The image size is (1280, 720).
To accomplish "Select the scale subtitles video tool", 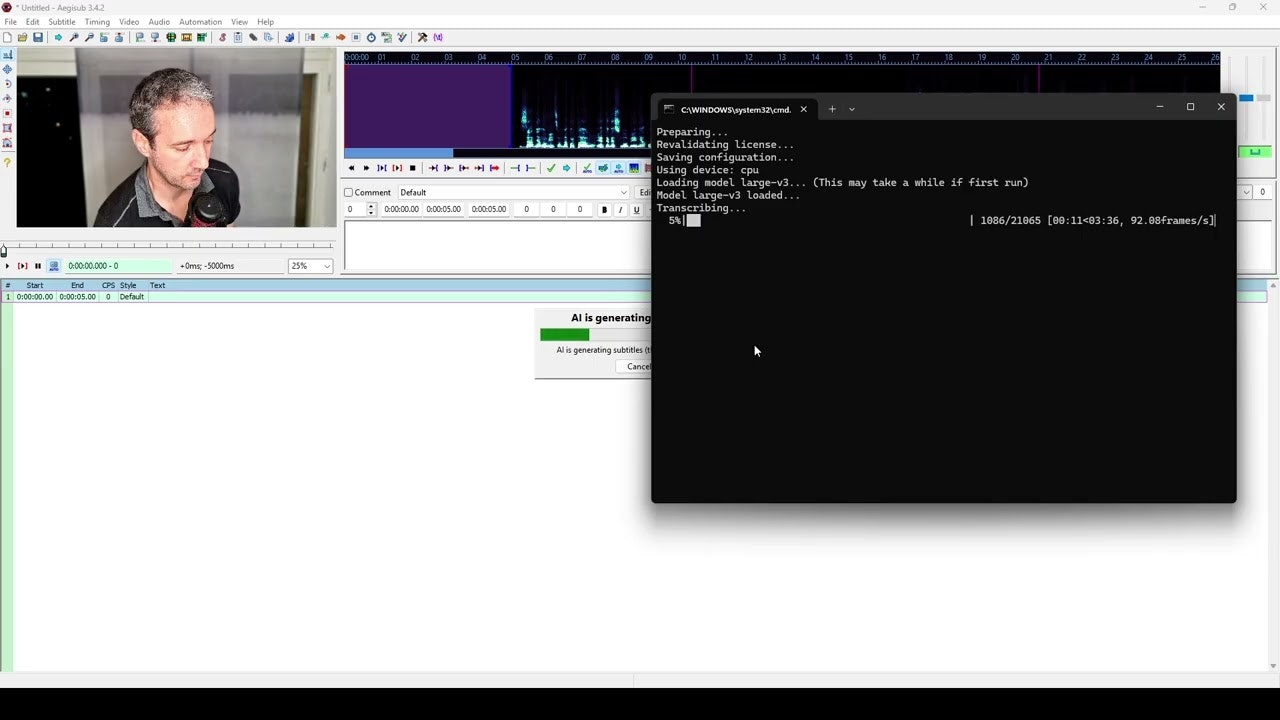I will pos(7,113).
